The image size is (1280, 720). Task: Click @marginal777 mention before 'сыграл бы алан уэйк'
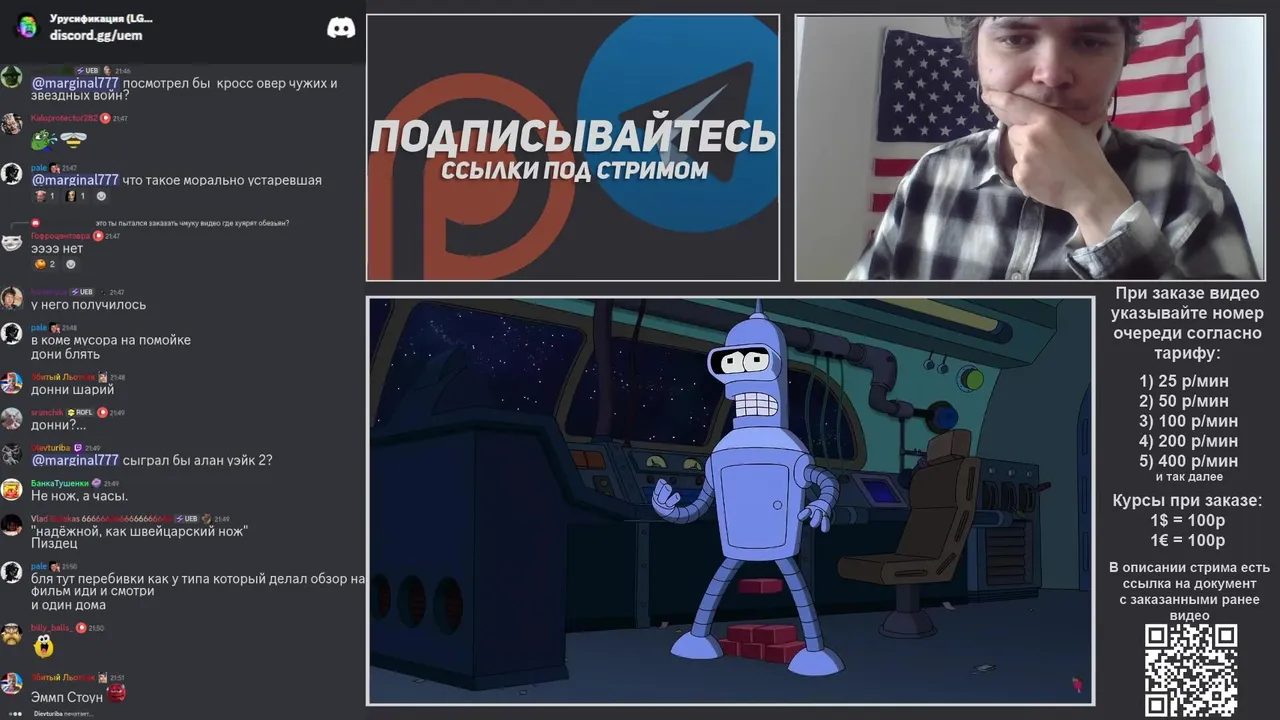pyautogui.click(x=75, y=460)
